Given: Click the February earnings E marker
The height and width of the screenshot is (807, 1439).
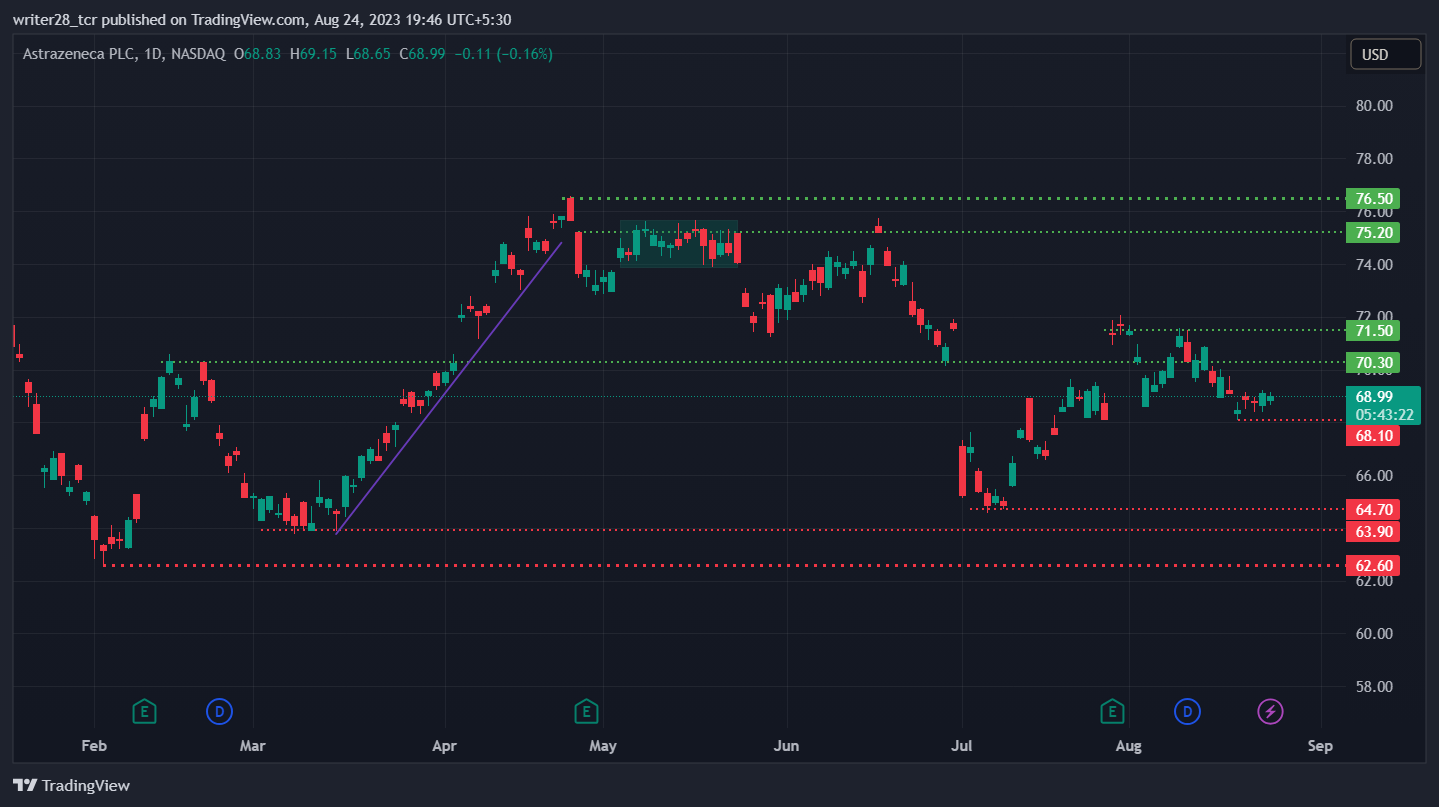Looking at the screenshot, I should pos(144,712).
